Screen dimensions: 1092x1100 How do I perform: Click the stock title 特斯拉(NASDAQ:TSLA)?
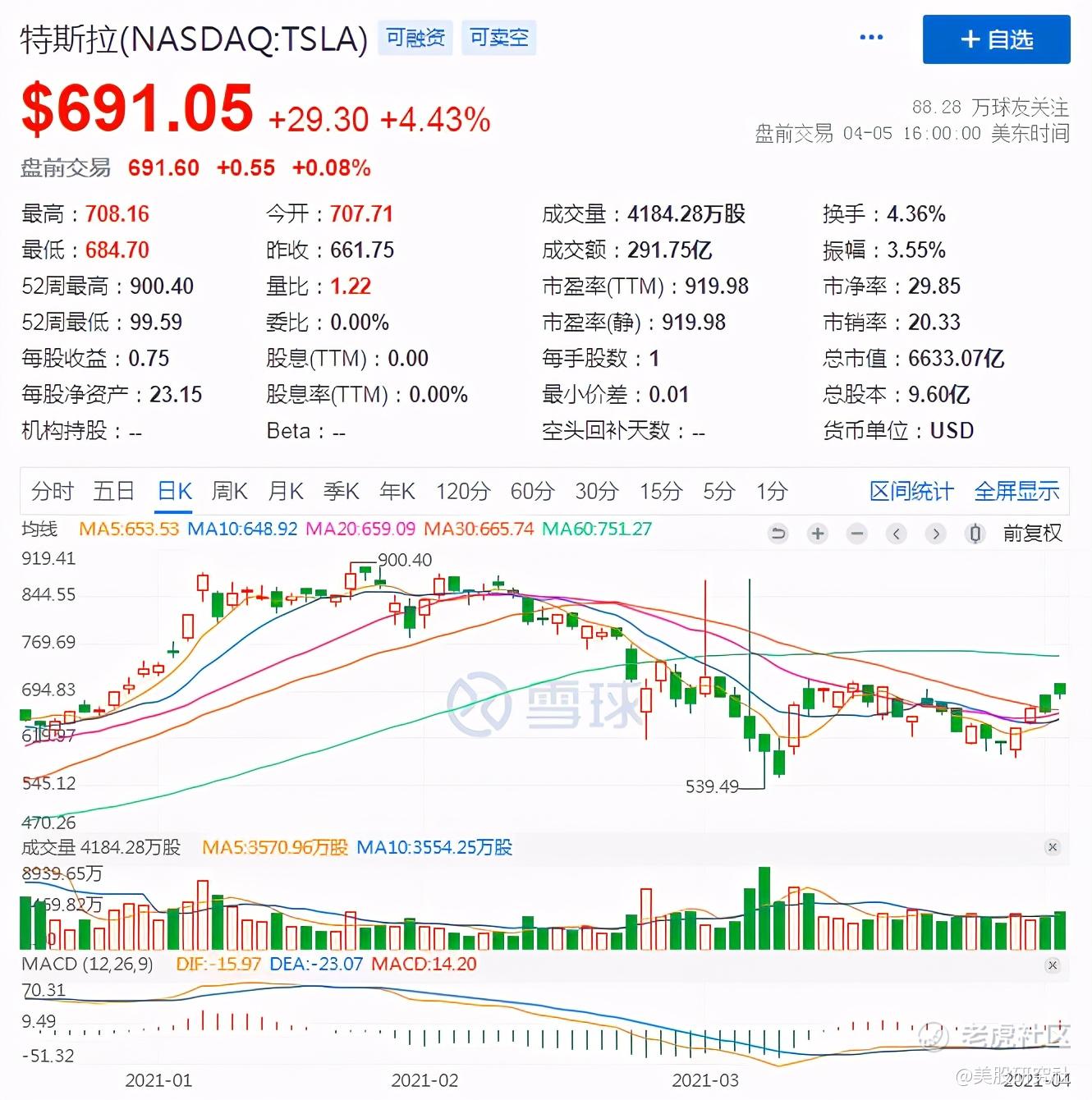pos(194,39)
